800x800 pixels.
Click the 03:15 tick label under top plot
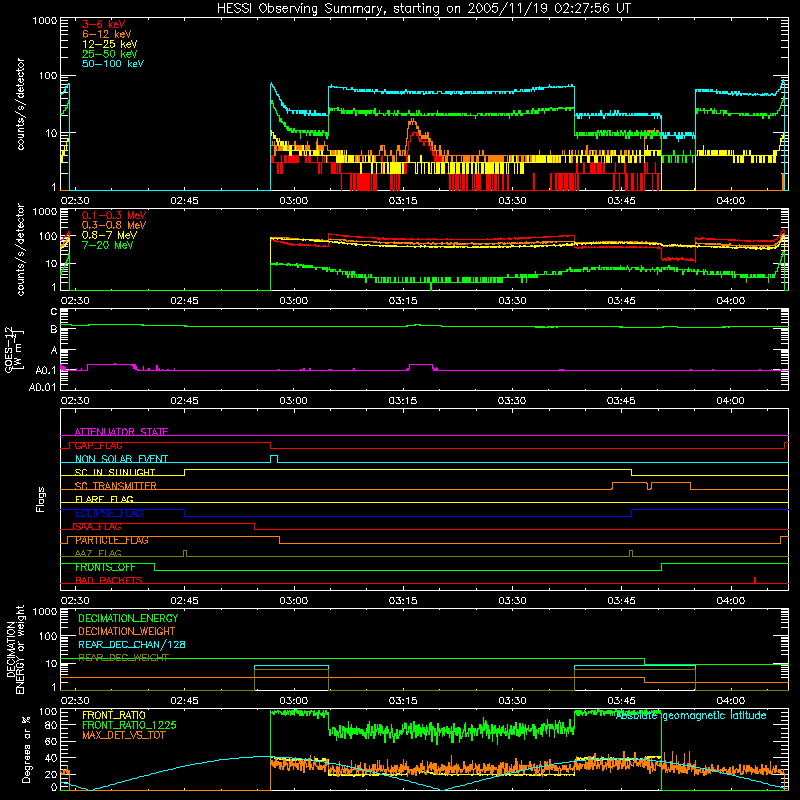[403, 201]
